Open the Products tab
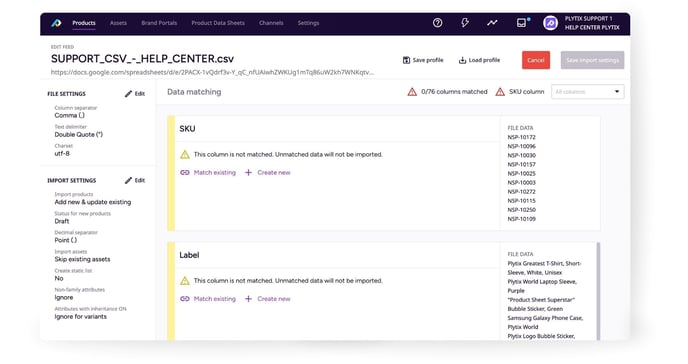Screen dimensions: 688x364 84,23
